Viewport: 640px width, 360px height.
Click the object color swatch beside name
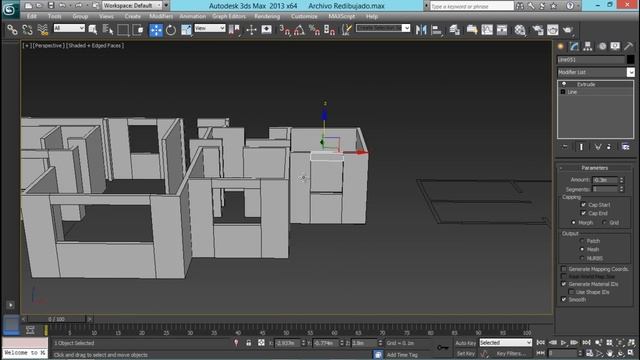630,60
